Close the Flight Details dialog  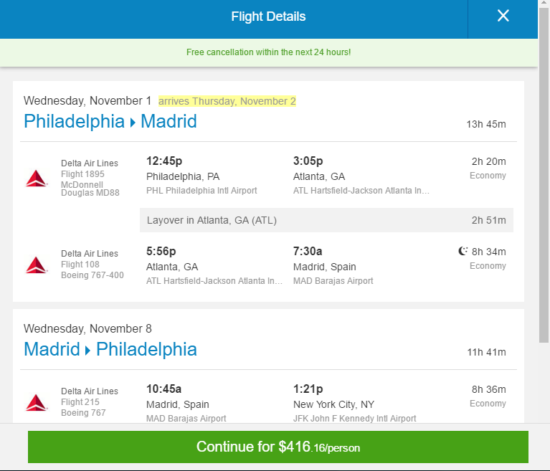click(x=503, y=16)
